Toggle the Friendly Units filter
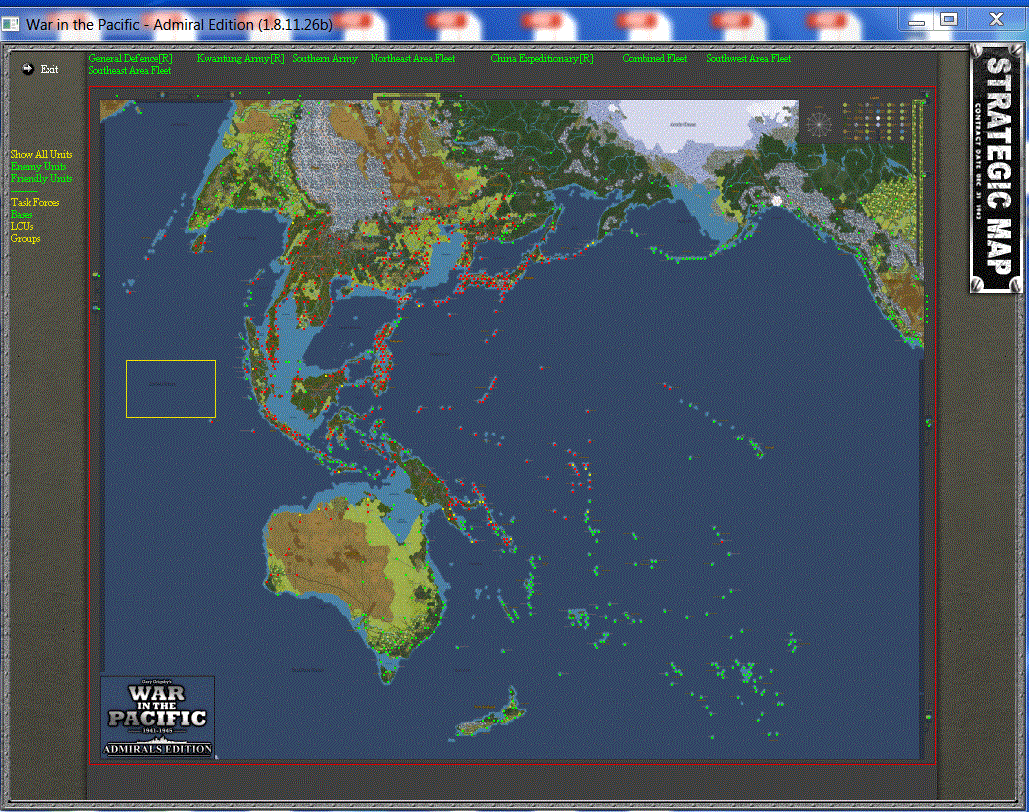 41,178
